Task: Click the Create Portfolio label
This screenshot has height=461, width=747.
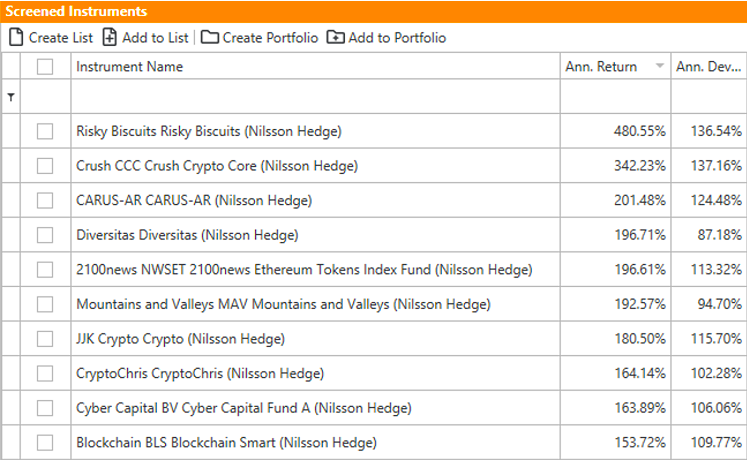Action: tap(270, 38)
